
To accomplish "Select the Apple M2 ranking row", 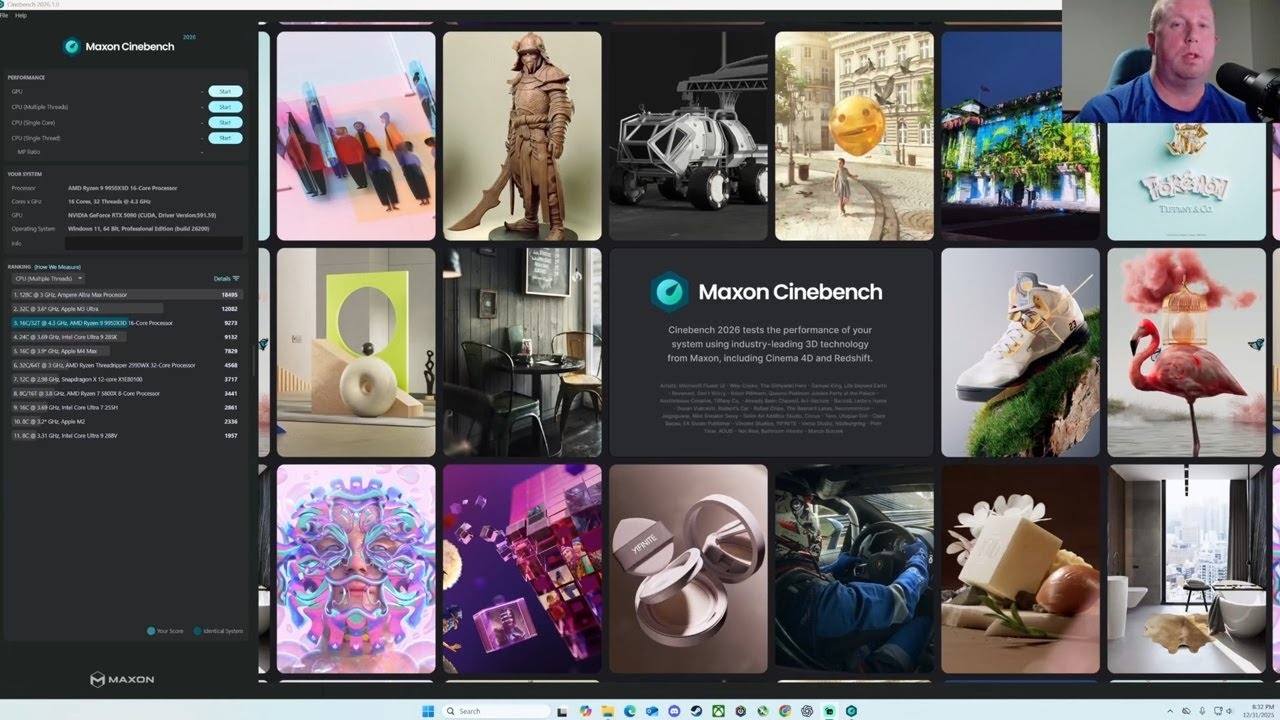I will coord(126,422).
